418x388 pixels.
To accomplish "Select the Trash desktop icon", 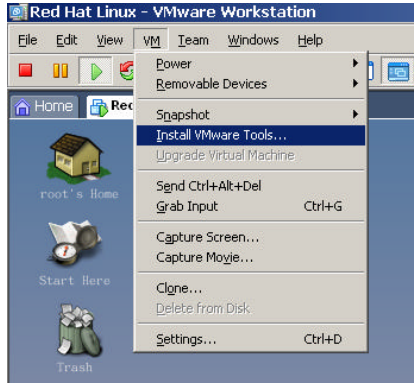I will pos(75,338).
